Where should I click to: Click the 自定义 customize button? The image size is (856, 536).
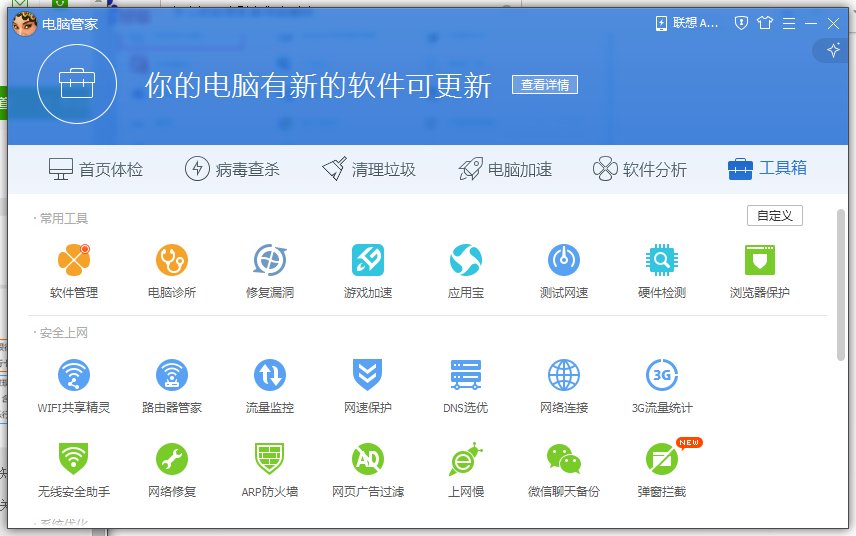point(775,216)
